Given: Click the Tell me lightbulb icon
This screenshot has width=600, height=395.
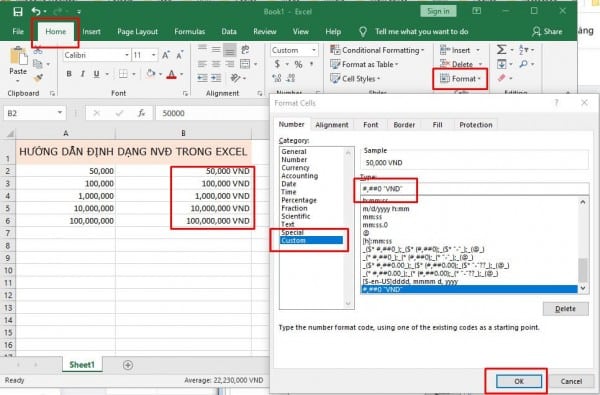Looking at the screenshot, I should (x=363, y=32).
